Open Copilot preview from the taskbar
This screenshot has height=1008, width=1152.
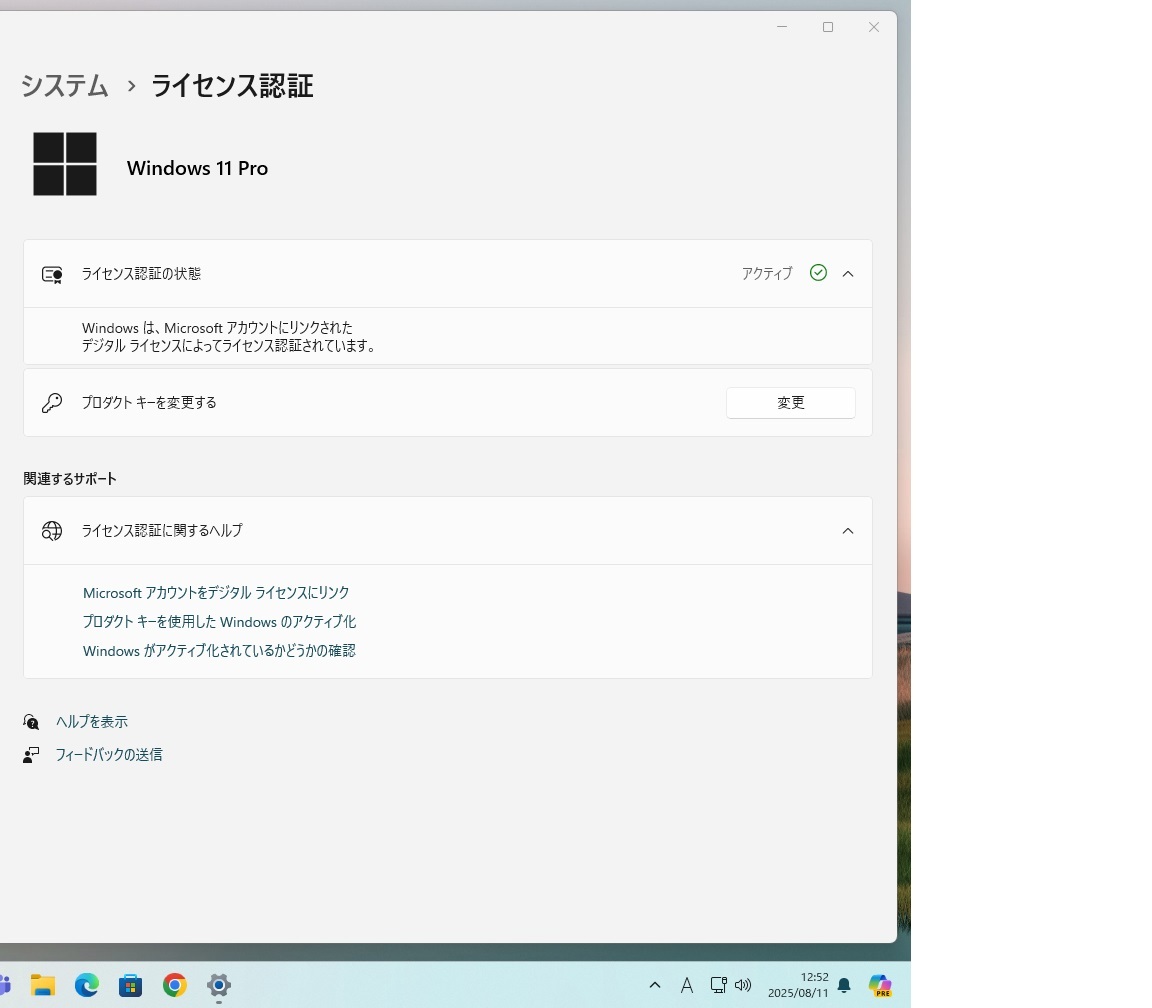[x=880, y=985]
